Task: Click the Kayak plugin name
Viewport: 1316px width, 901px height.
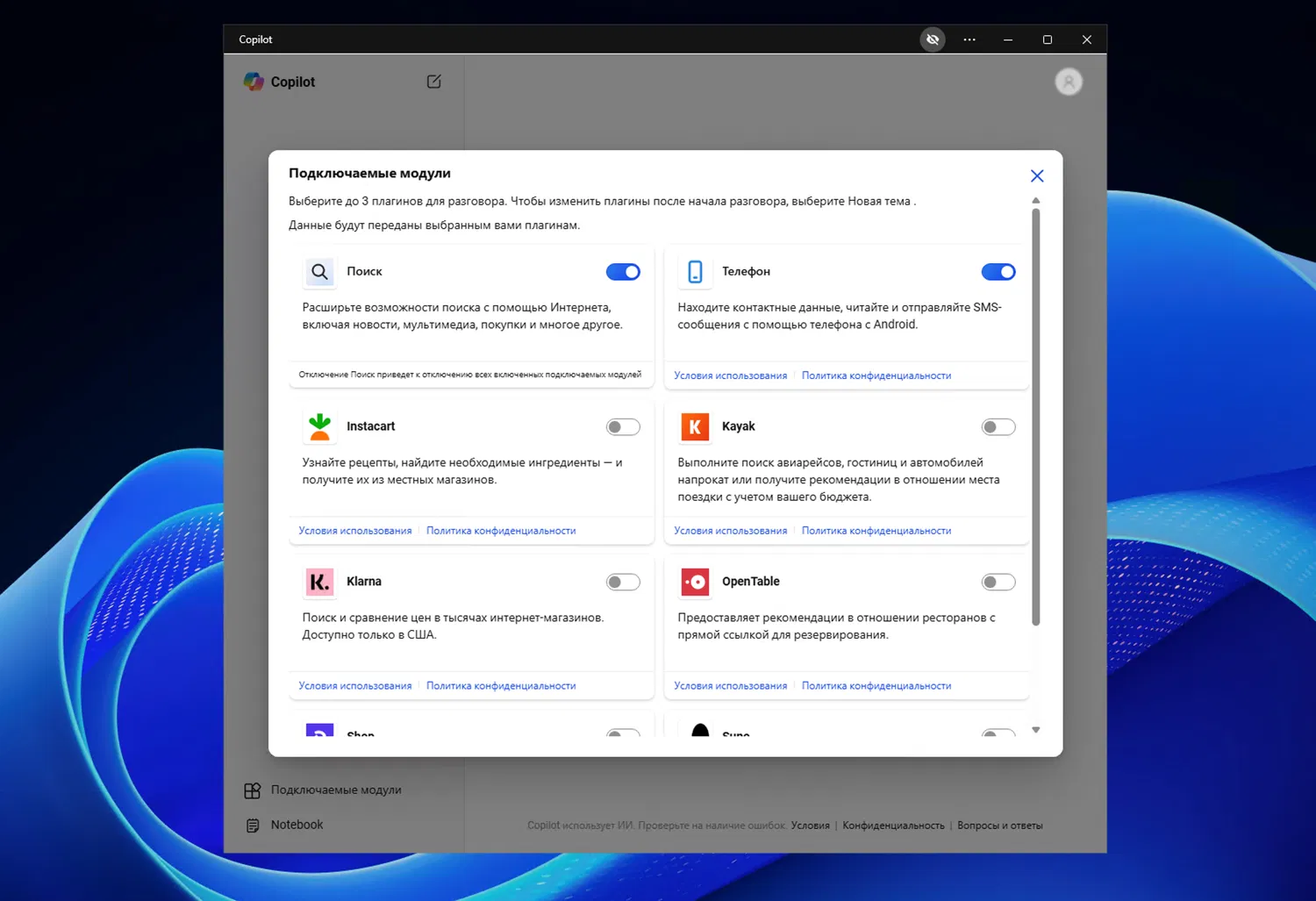Action: [739, 426]
